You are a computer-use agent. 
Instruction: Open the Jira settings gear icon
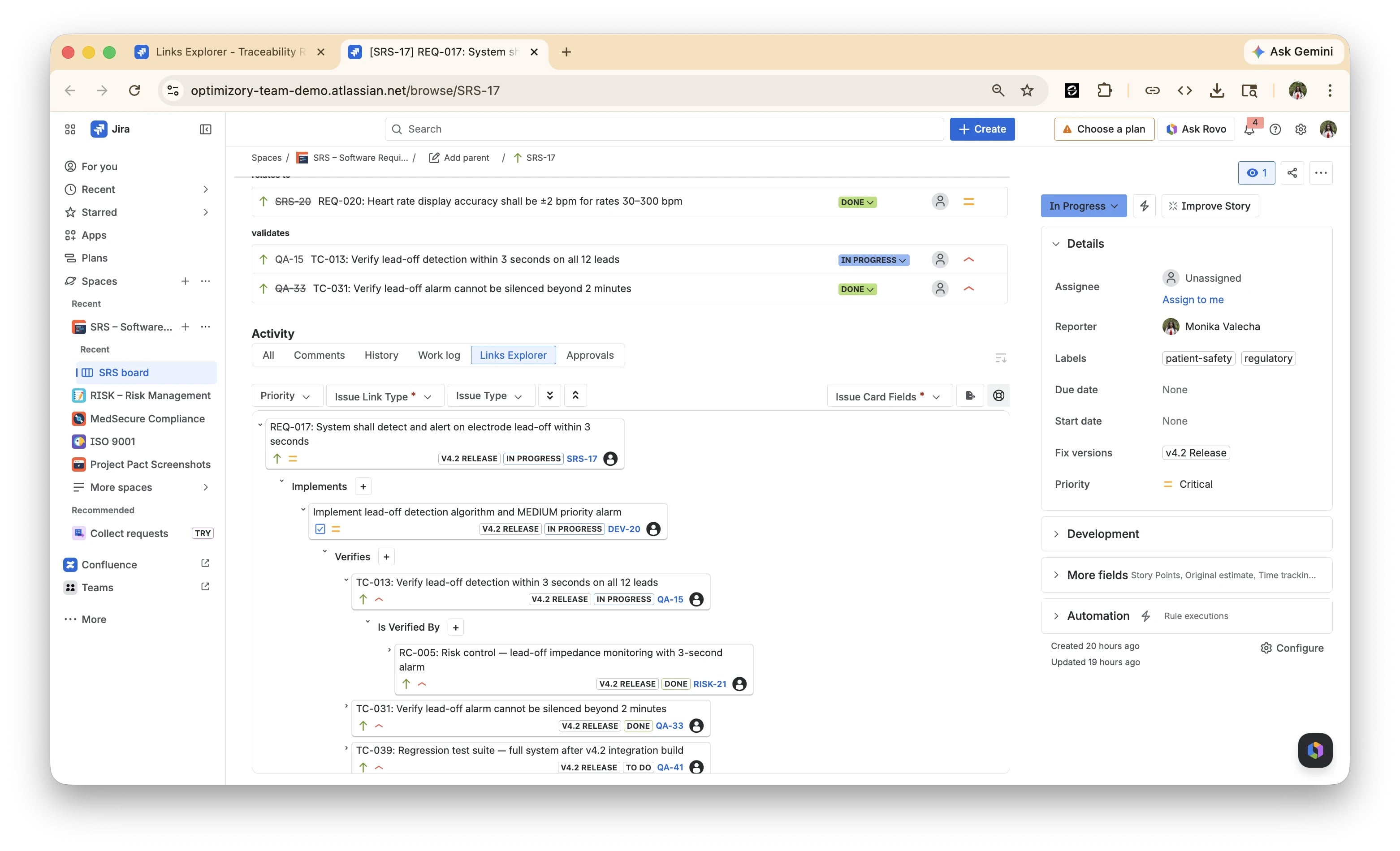pyautogui.click(x=1301, y=129)
